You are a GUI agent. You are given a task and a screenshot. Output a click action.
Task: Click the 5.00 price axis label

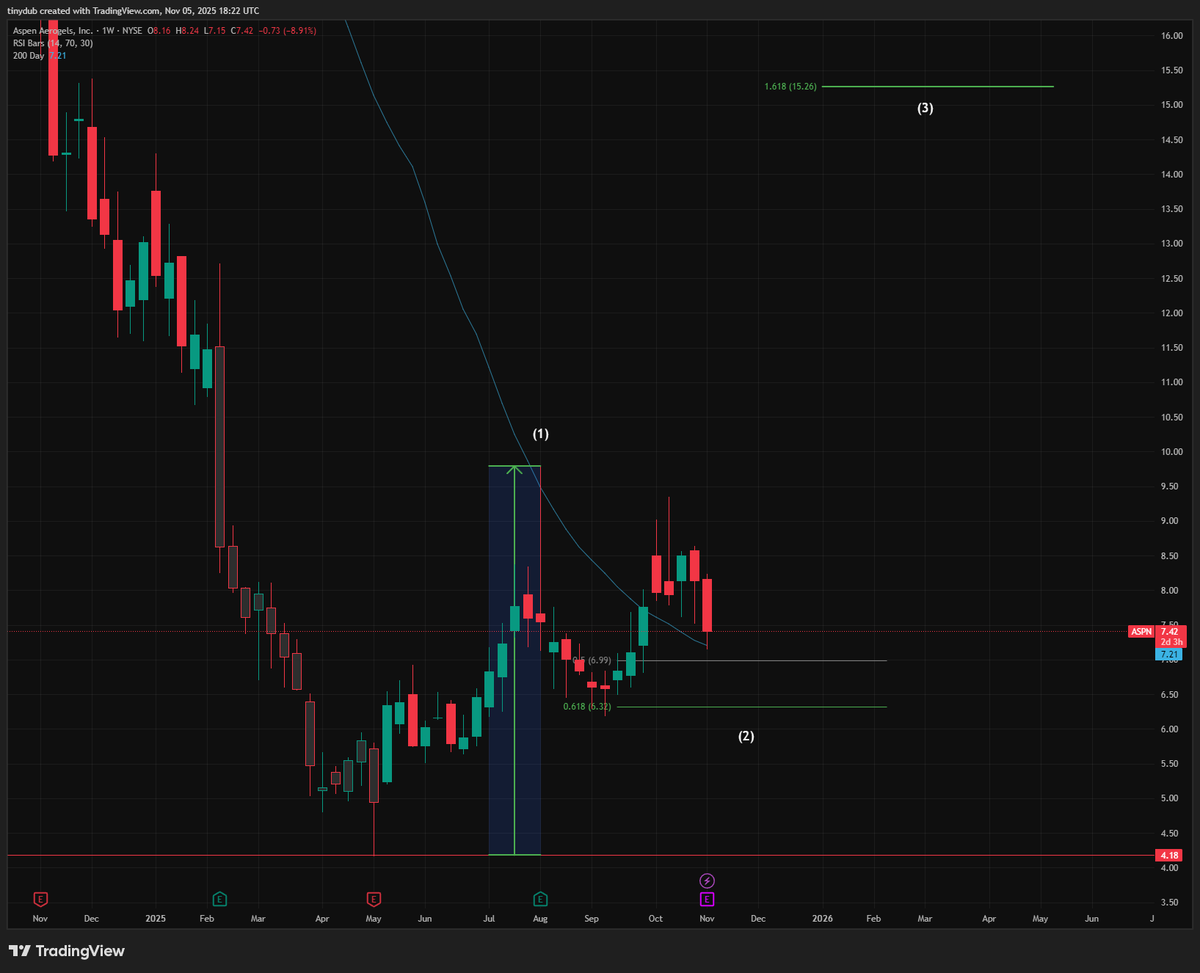click(x=1171, y=798)
